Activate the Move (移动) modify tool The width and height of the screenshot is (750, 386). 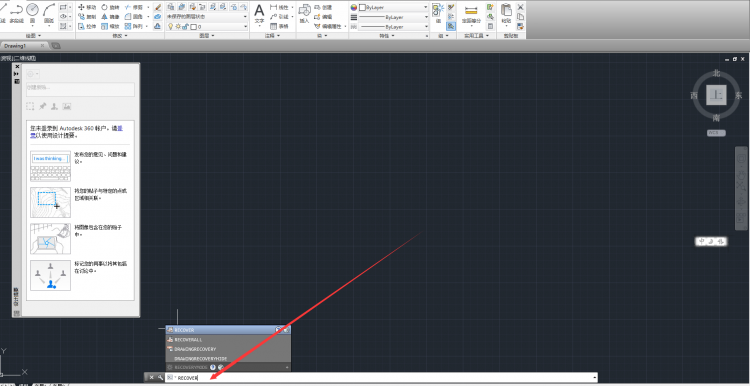coord(87,8)
